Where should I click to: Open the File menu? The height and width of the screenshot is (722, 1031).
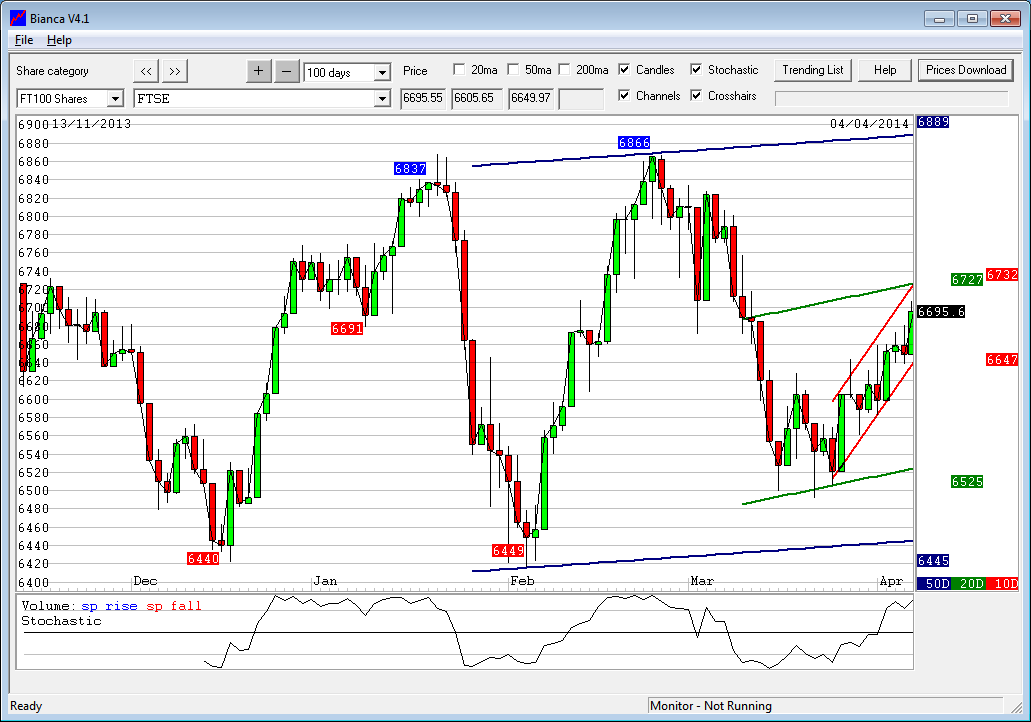coord(24,40)
